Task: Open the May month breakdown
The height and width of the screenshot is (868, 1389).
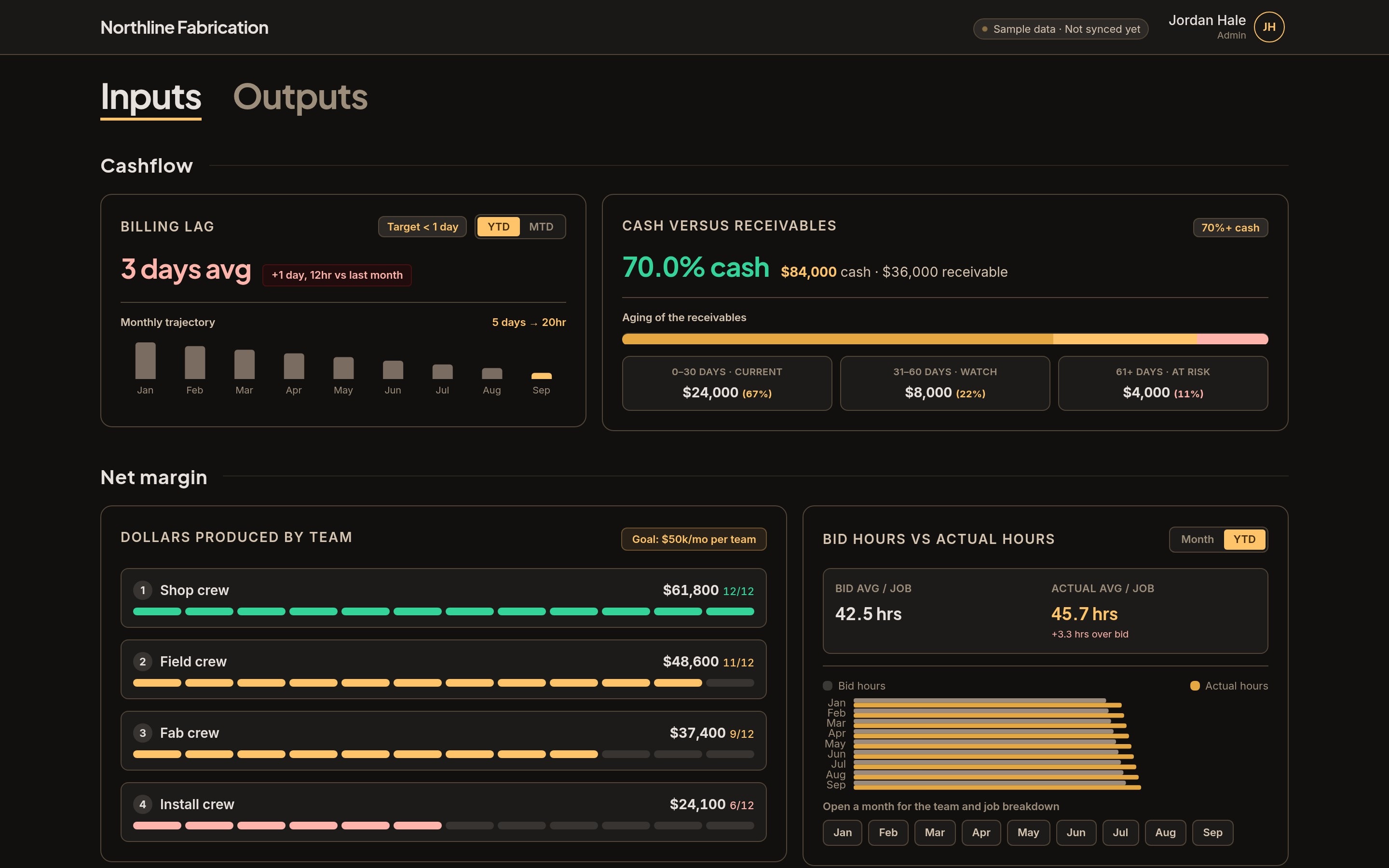Action: pyautogui.click(x=1028, y=832)
